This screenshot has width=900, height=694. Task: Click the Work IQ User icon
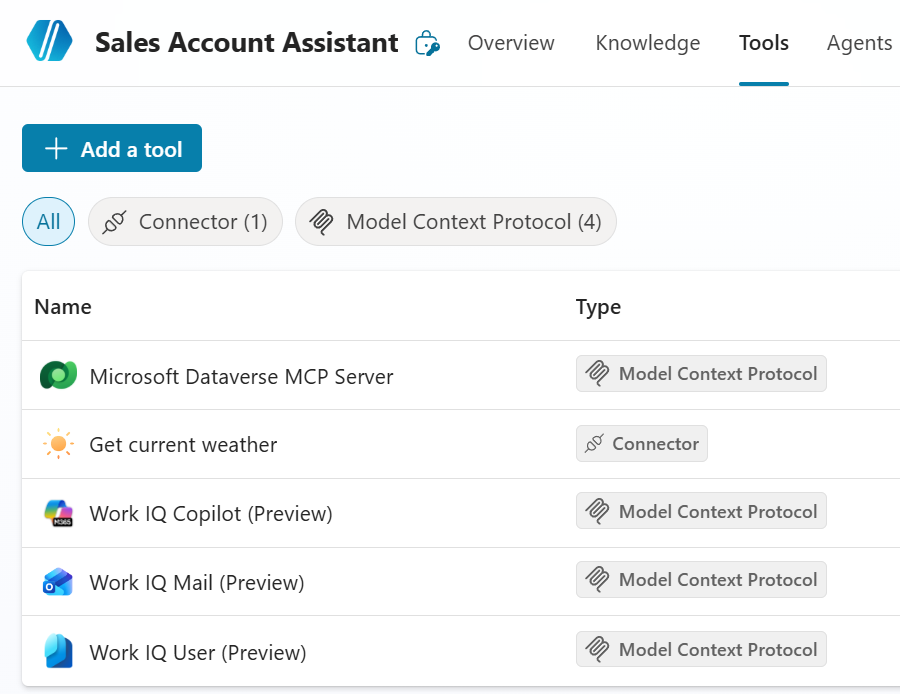pyautogui.click(x=59, y=651)
